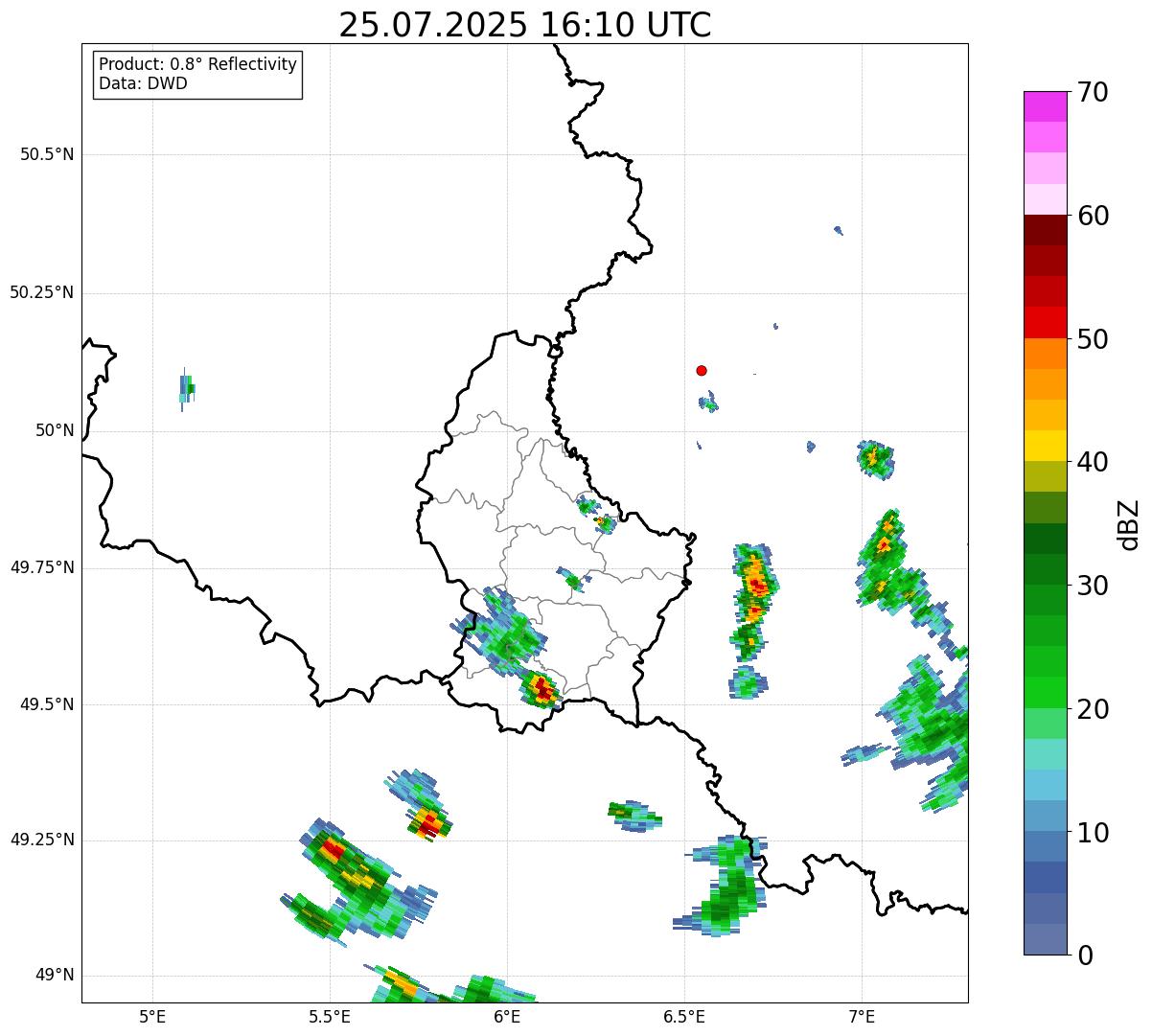Click the 49.75°N latitude label

(42, 567)
